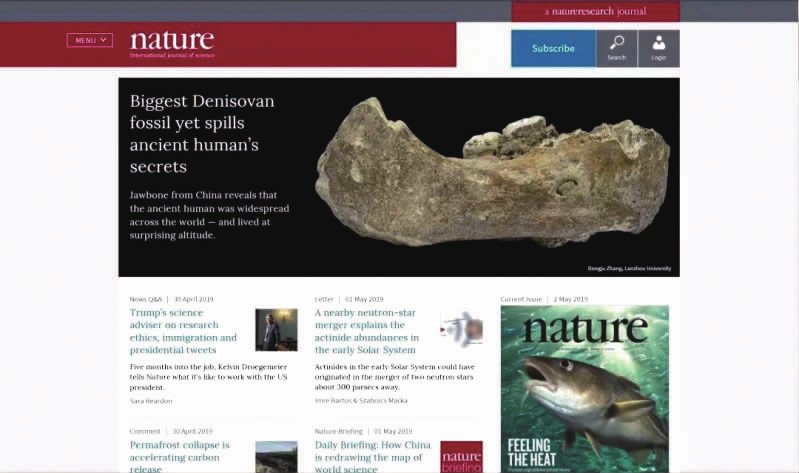Click the Kelvin Droegemeier summary paragraph
This screenshot has height=473, width=799.
pos(208,377)
